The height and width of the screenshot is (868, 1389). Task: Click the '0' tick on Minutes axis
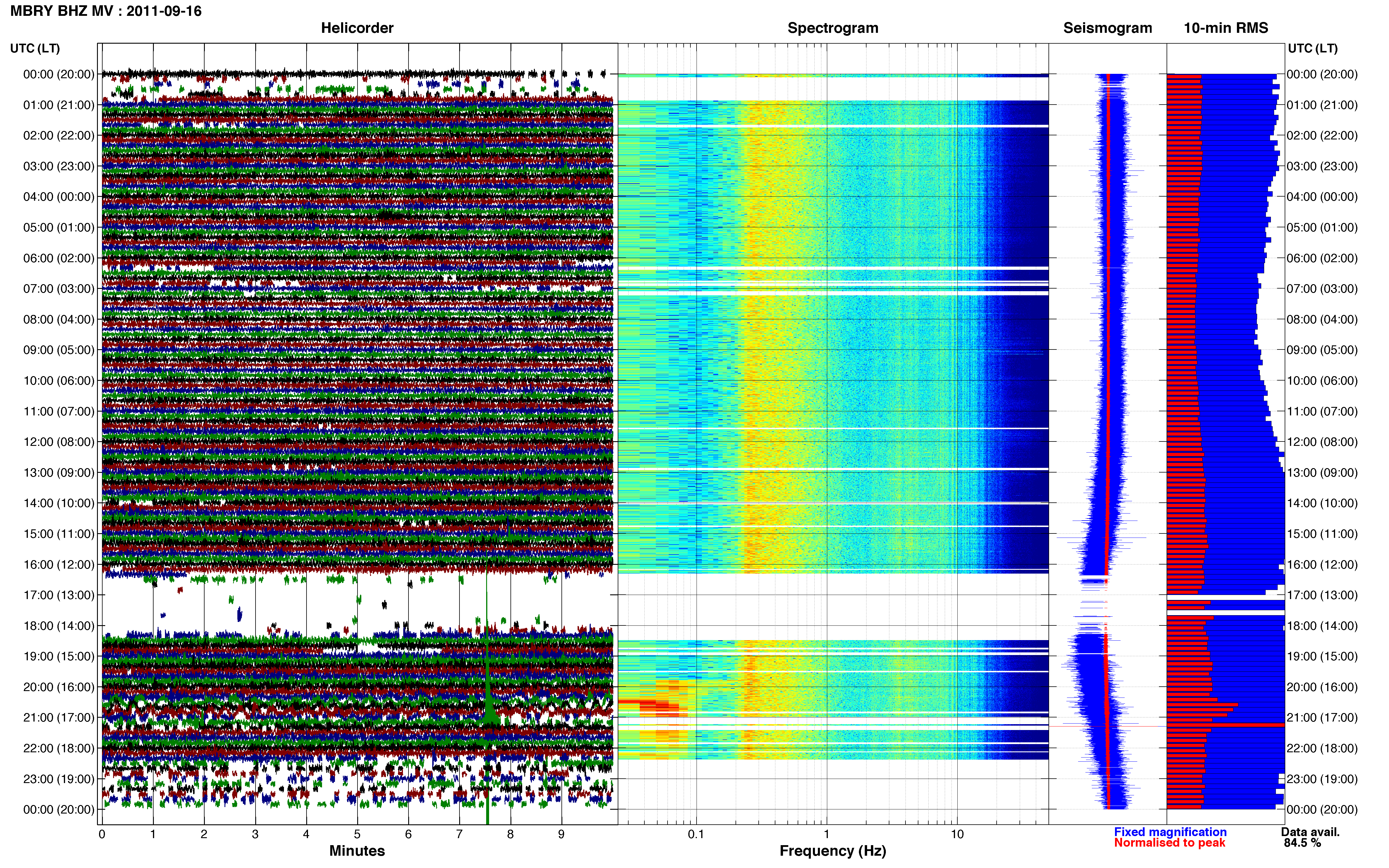point(102,834)
